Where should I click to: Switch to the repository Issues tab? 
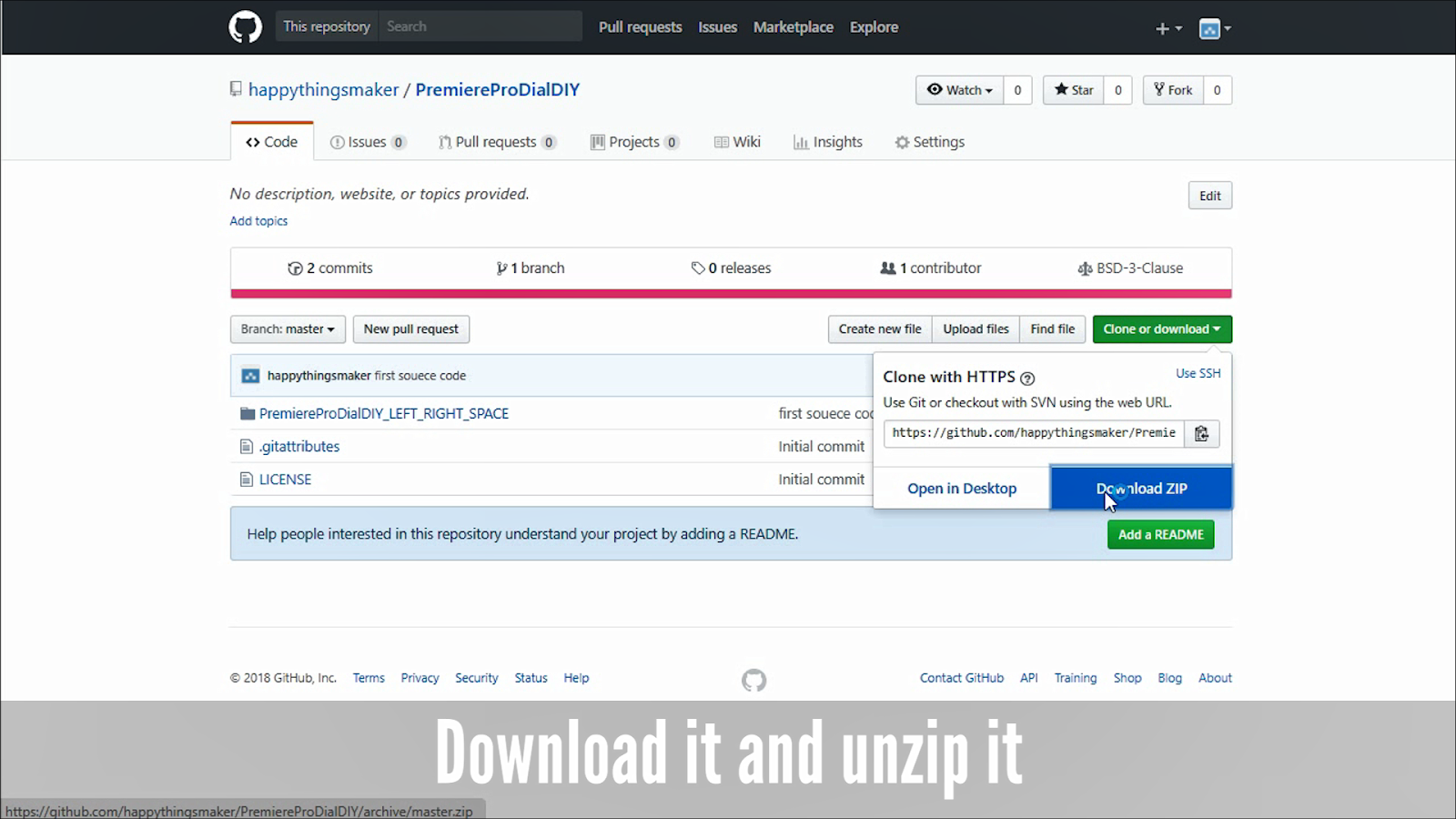click(368, 142)
